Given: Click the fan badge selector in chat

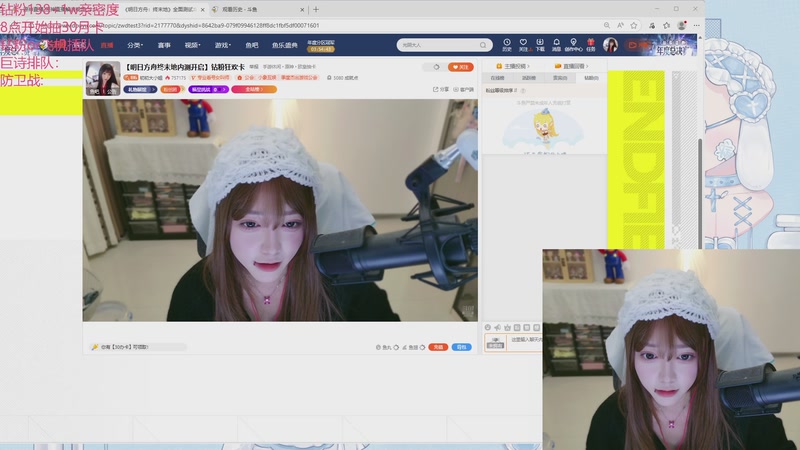Looking at the screenshot, I should [x=495, y=343].
